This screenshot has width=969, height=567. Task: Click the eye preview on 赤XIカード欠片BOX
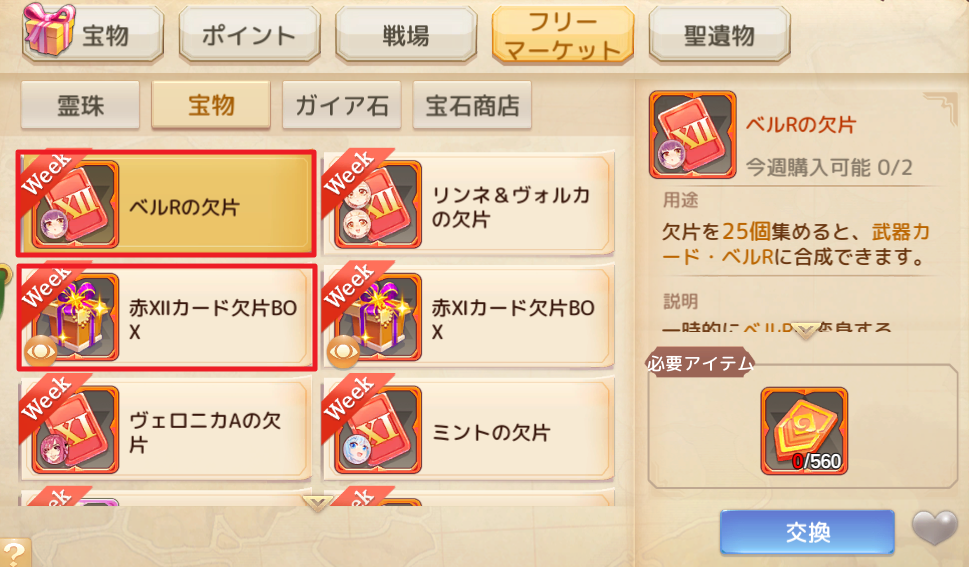click(x=344, y=351)
